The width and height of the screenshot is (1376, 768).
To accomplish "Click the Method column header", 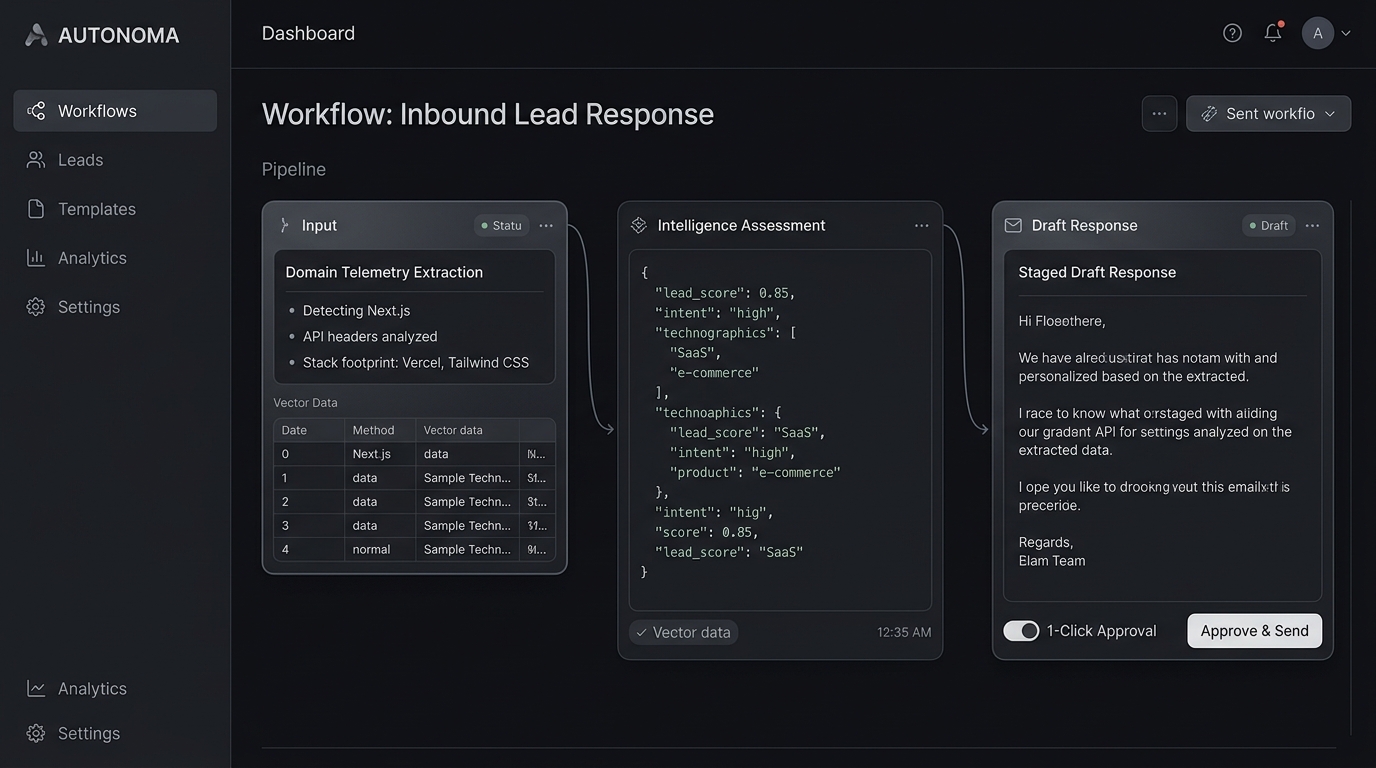I will [x=380, y=430].
